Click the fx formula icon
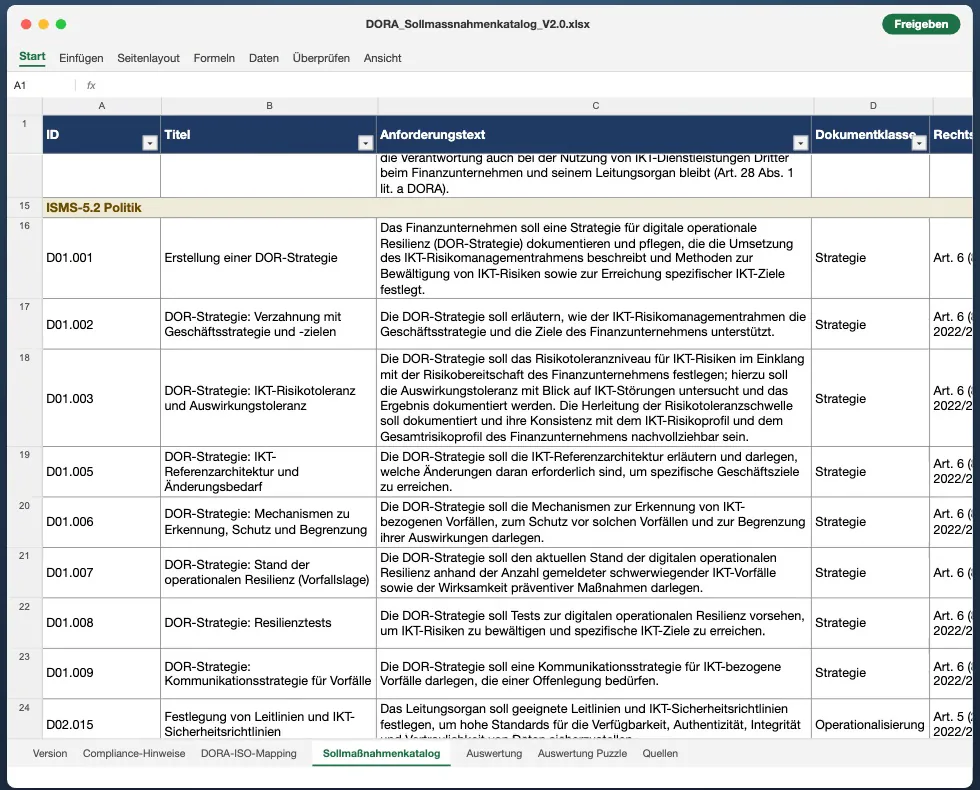 click(91, 85)
